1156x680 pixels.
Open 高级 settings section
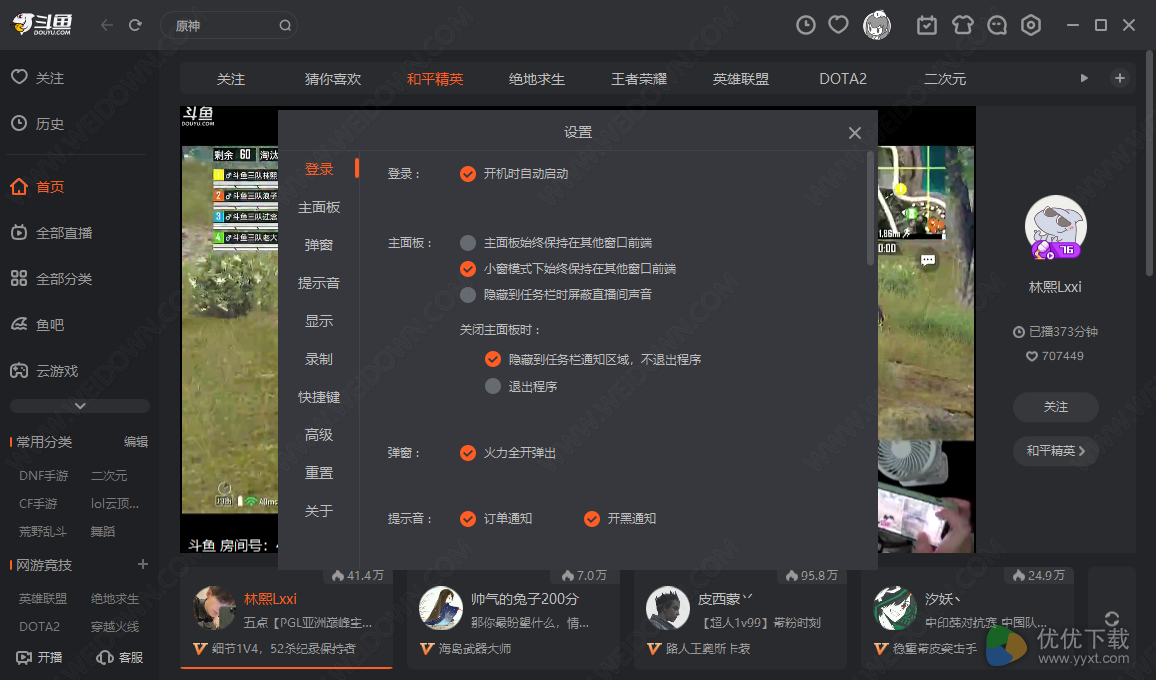318,434
